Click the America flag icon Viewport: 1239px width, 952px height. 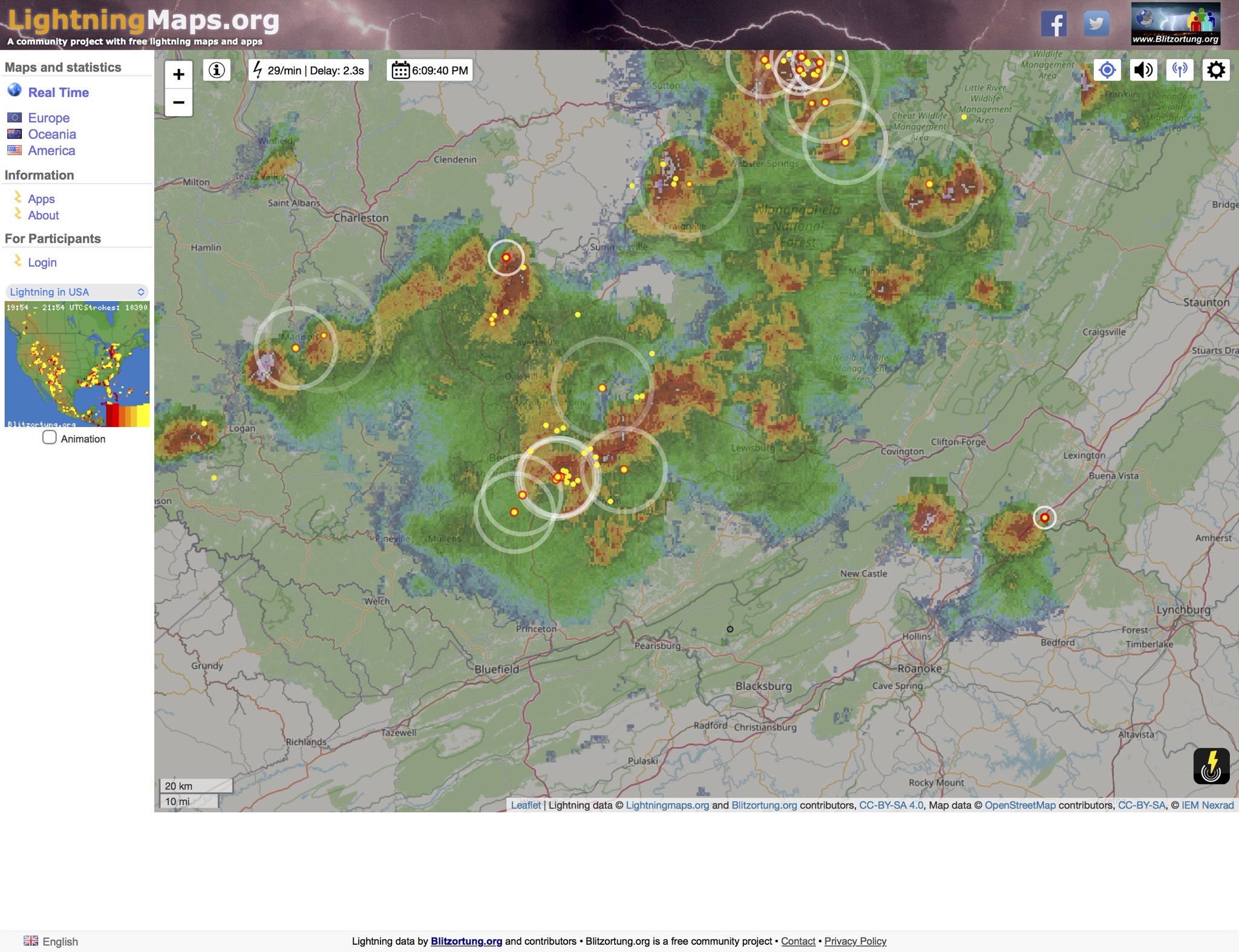click(x=15, y=150)
